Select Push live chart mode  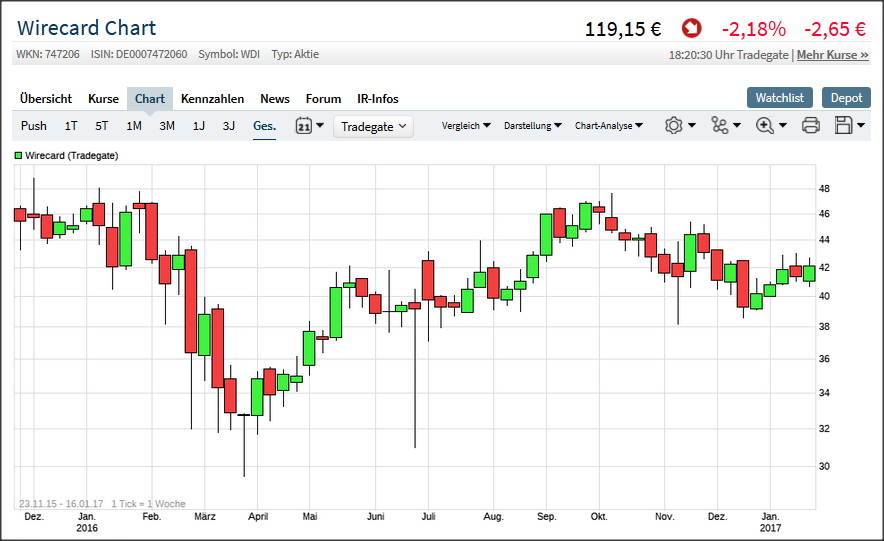pyautogui.click(x=34, y=126)
